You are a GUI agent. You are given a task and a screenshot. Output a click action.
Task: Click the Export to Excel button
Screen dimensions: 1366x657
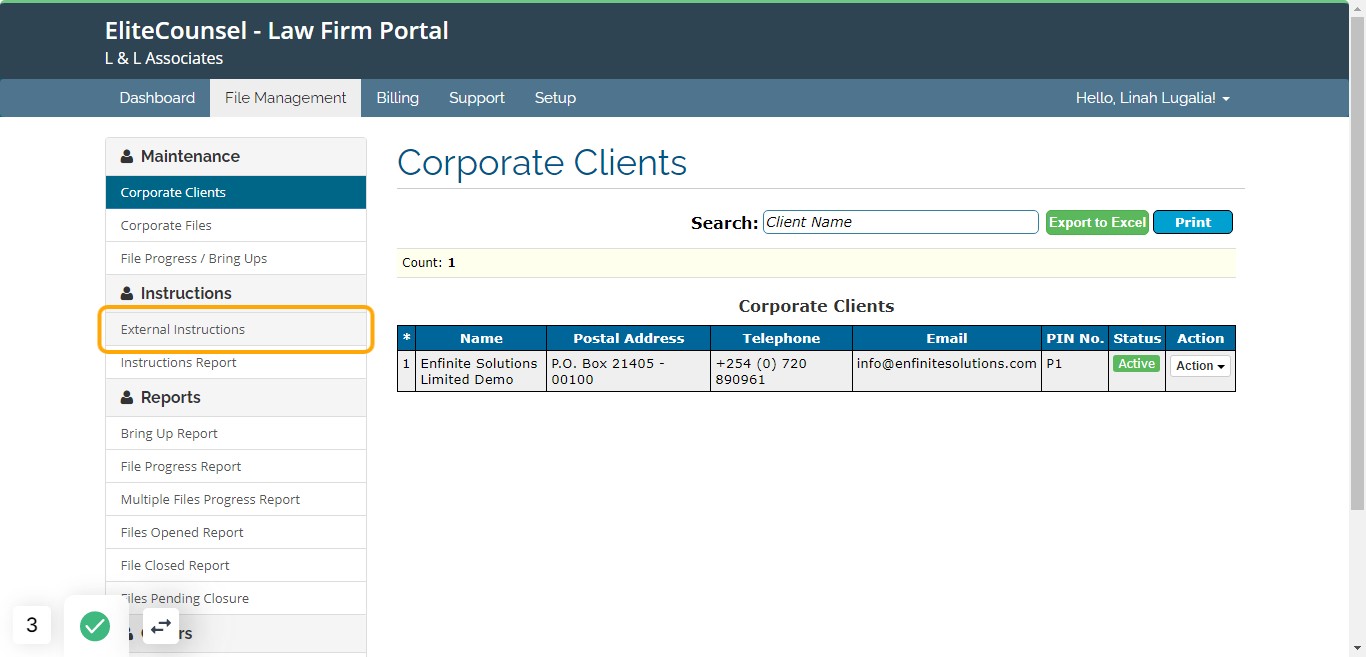tap(1097, 222)
